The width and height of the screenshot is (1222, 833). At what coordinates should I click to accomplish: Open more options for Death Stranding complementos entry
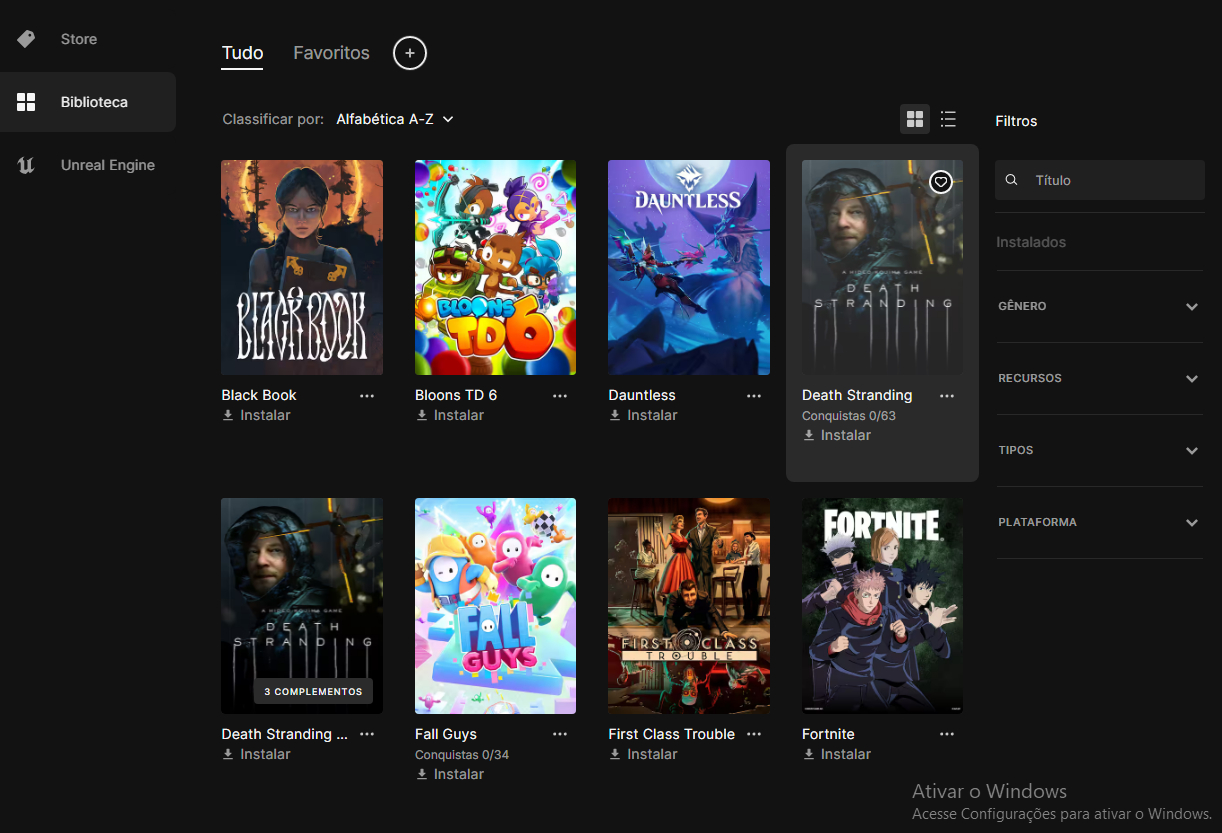click(x=367, y=734)
